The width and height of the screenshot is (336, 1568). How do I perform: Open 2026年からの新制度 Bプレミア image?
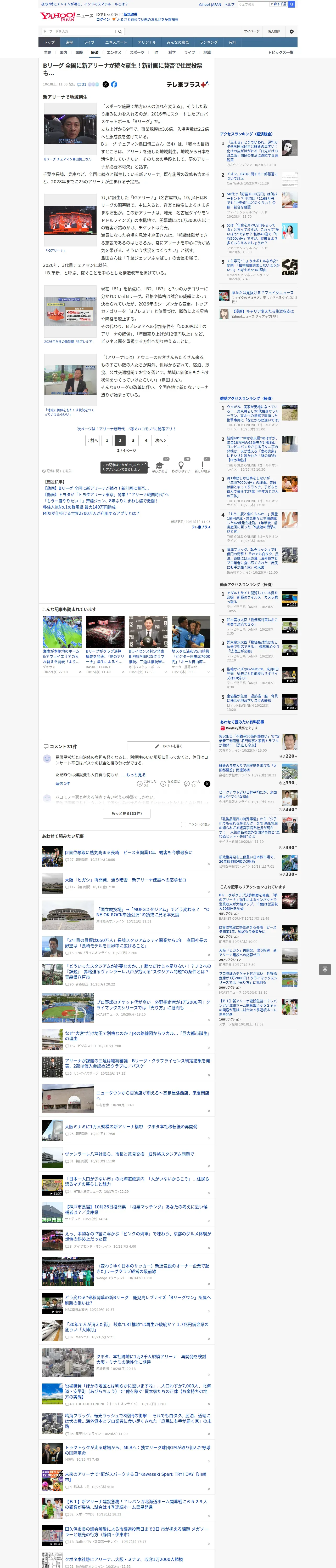pyautogui.click(x=70, y=312)
